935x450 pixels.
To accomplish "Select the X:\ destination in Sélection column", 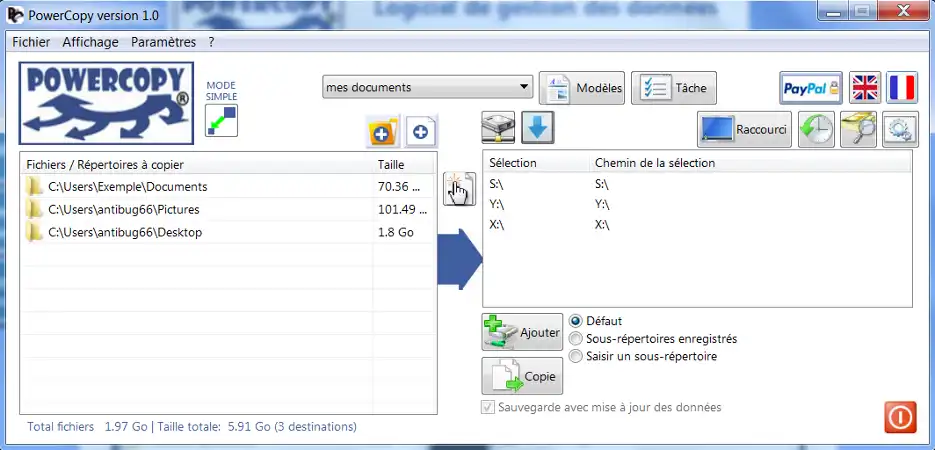I will (x=497, y=225).
